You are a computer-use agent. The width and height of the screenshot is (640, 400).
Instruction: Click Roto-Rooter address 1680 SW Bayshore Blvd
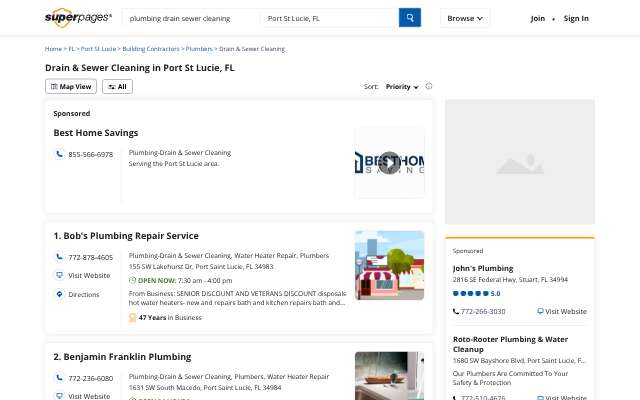click(518, 360)
